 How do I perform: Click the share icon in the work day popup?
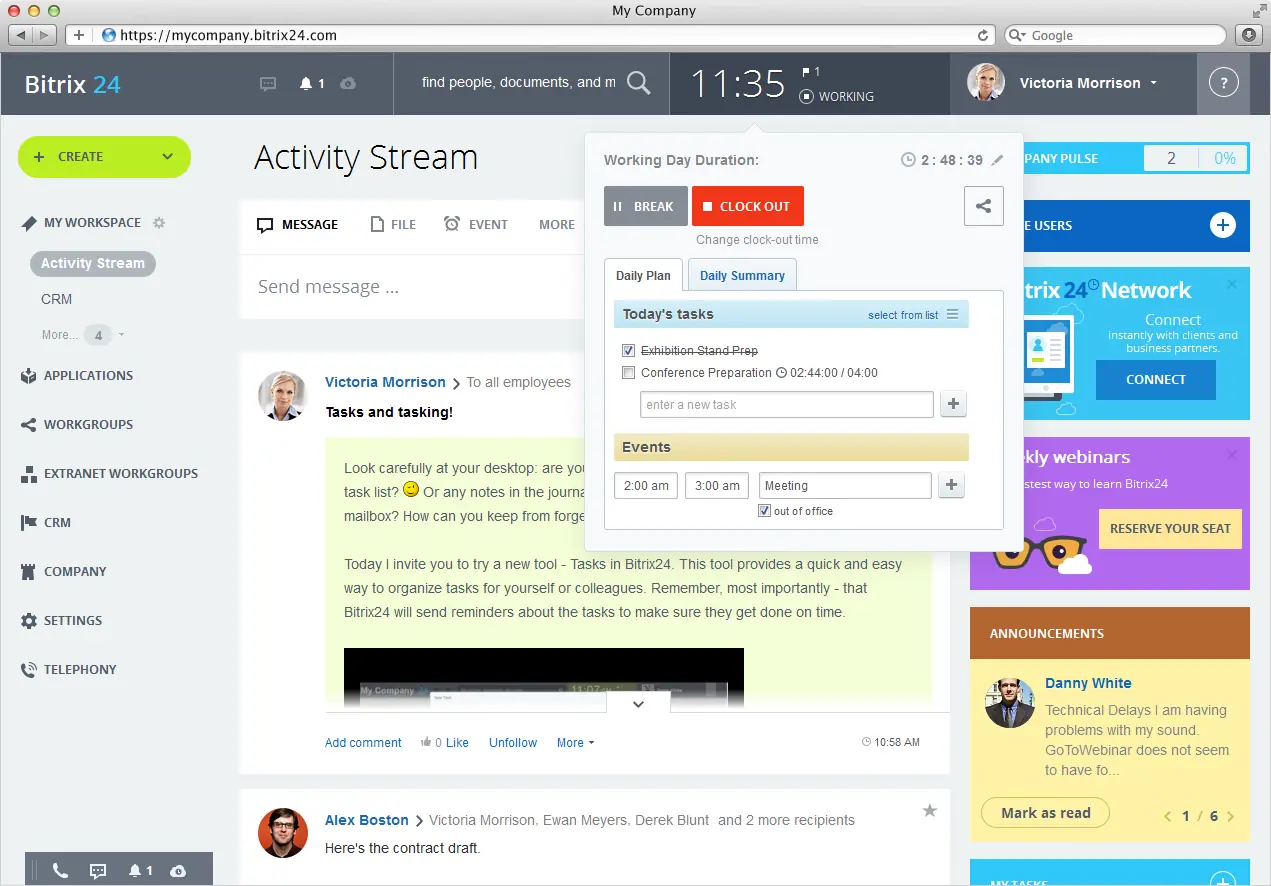pyautogui.click(x=984, y=206)
